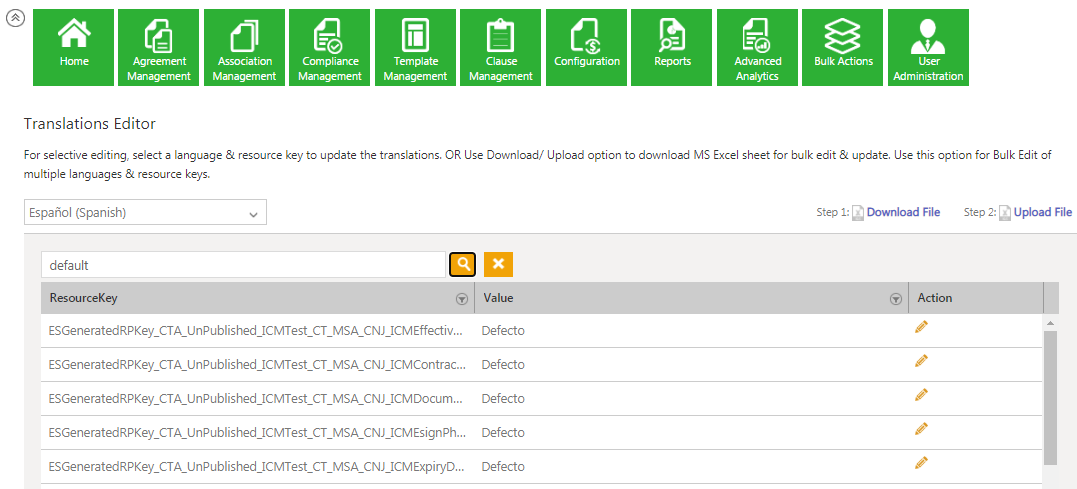This screenshot has height=489, width=1077.
Task: Click the orange search magnifier button
Action: [463, 264]
